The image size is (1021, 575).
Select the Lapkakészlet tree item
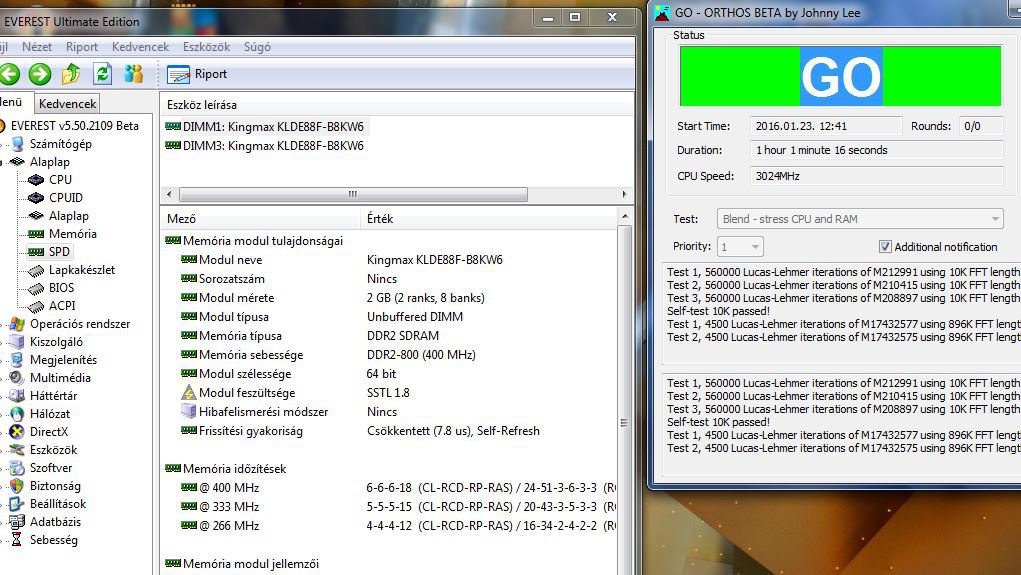(x=81, y=270)
